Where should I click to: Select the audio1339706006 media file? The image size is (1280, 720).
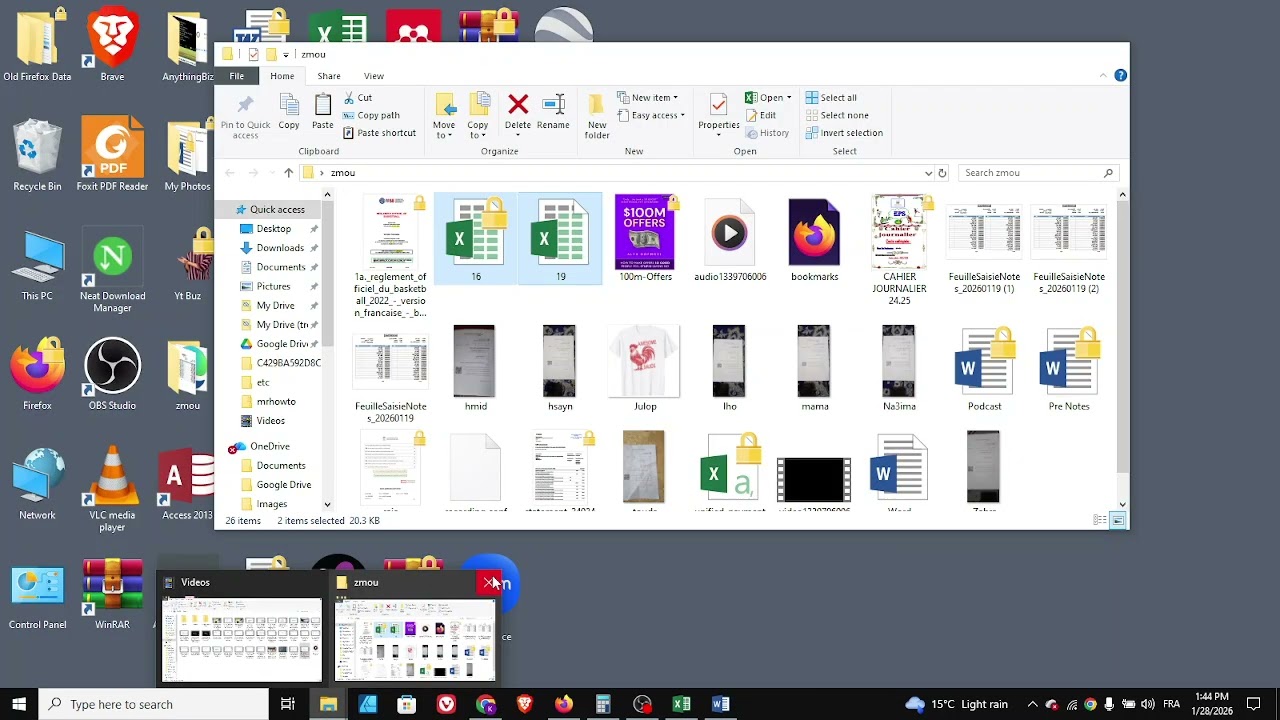(x=730, y=239)
